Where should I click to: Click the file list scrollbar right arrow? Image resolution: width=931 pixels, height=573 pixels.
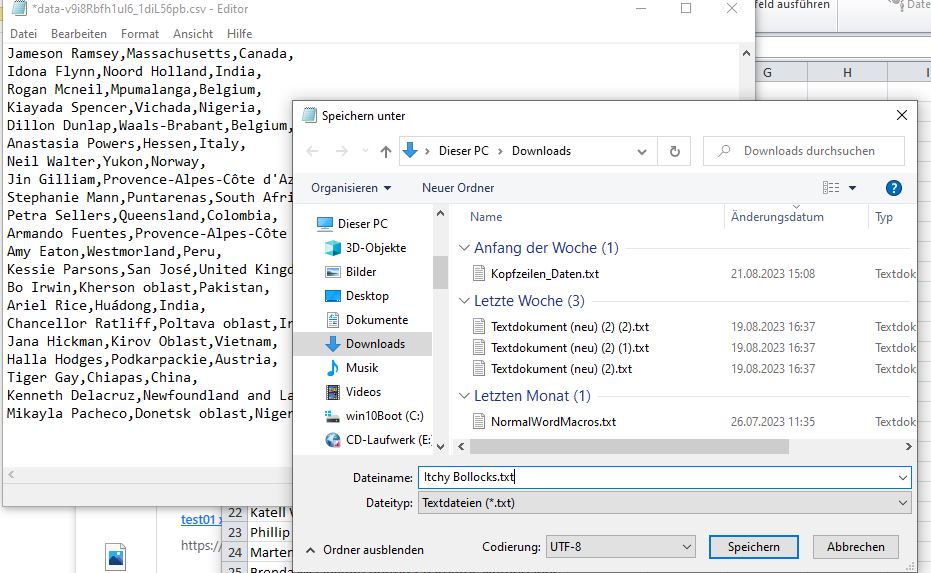pos(908,447)
